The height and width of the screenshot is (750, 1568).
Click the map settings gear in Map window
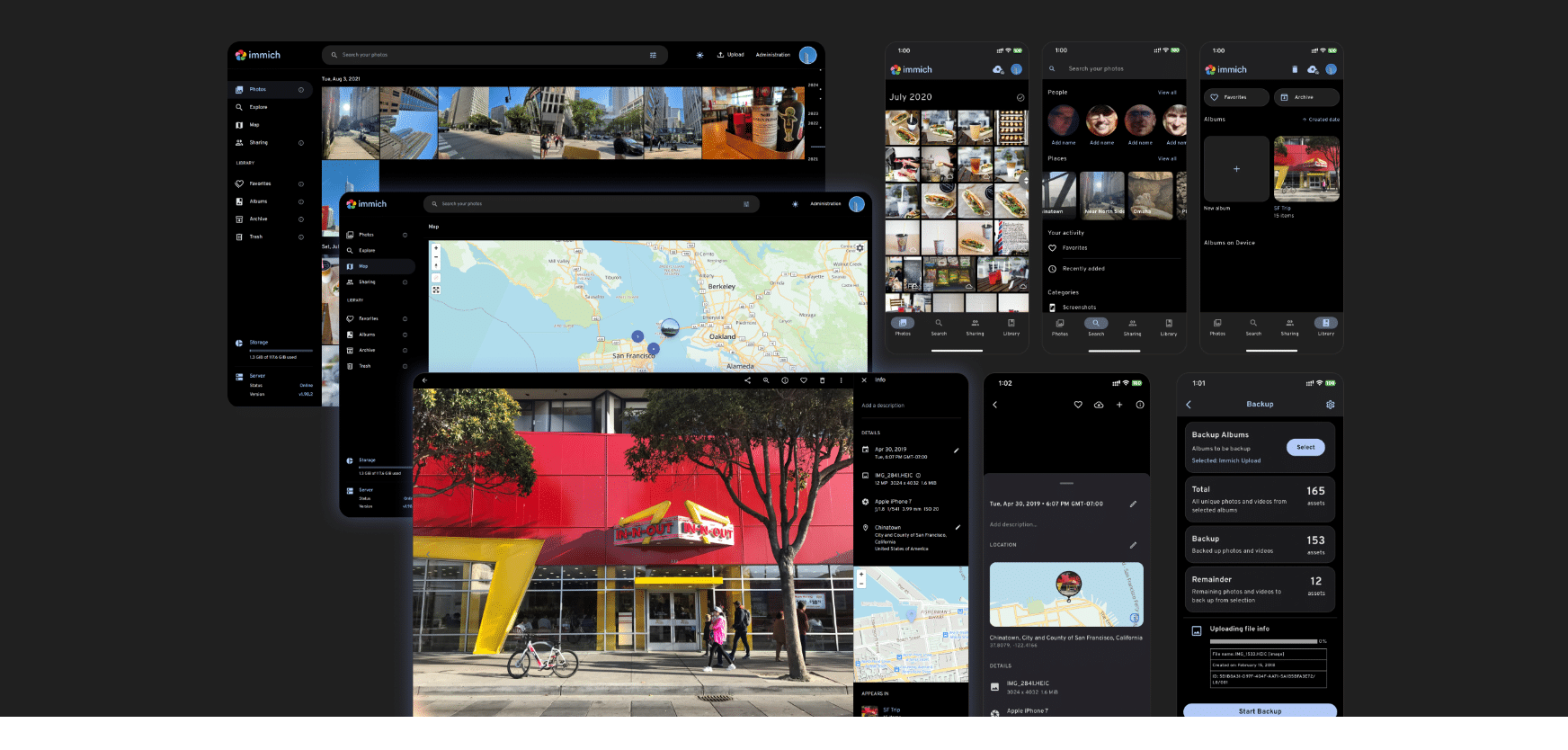click(x=860, y=248)
